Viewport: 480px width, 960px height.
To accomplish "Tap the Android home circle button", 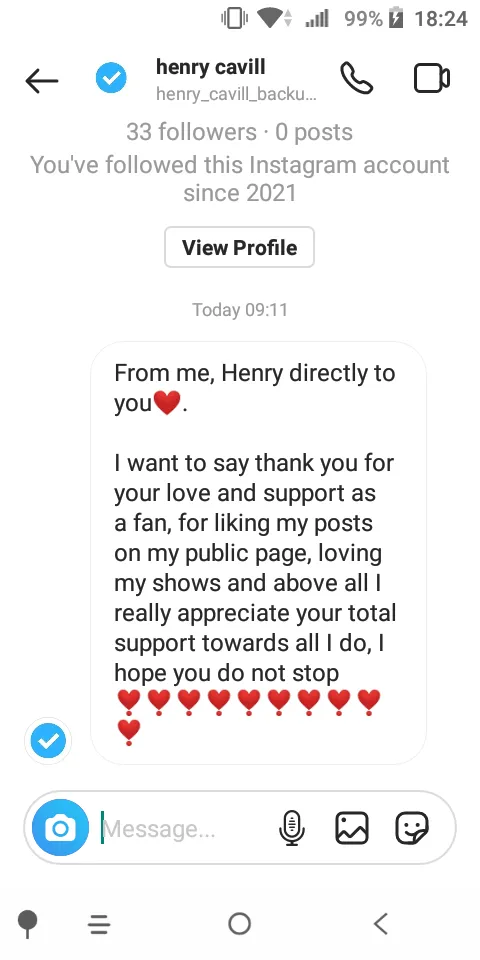I will click(x=239, y=923).
